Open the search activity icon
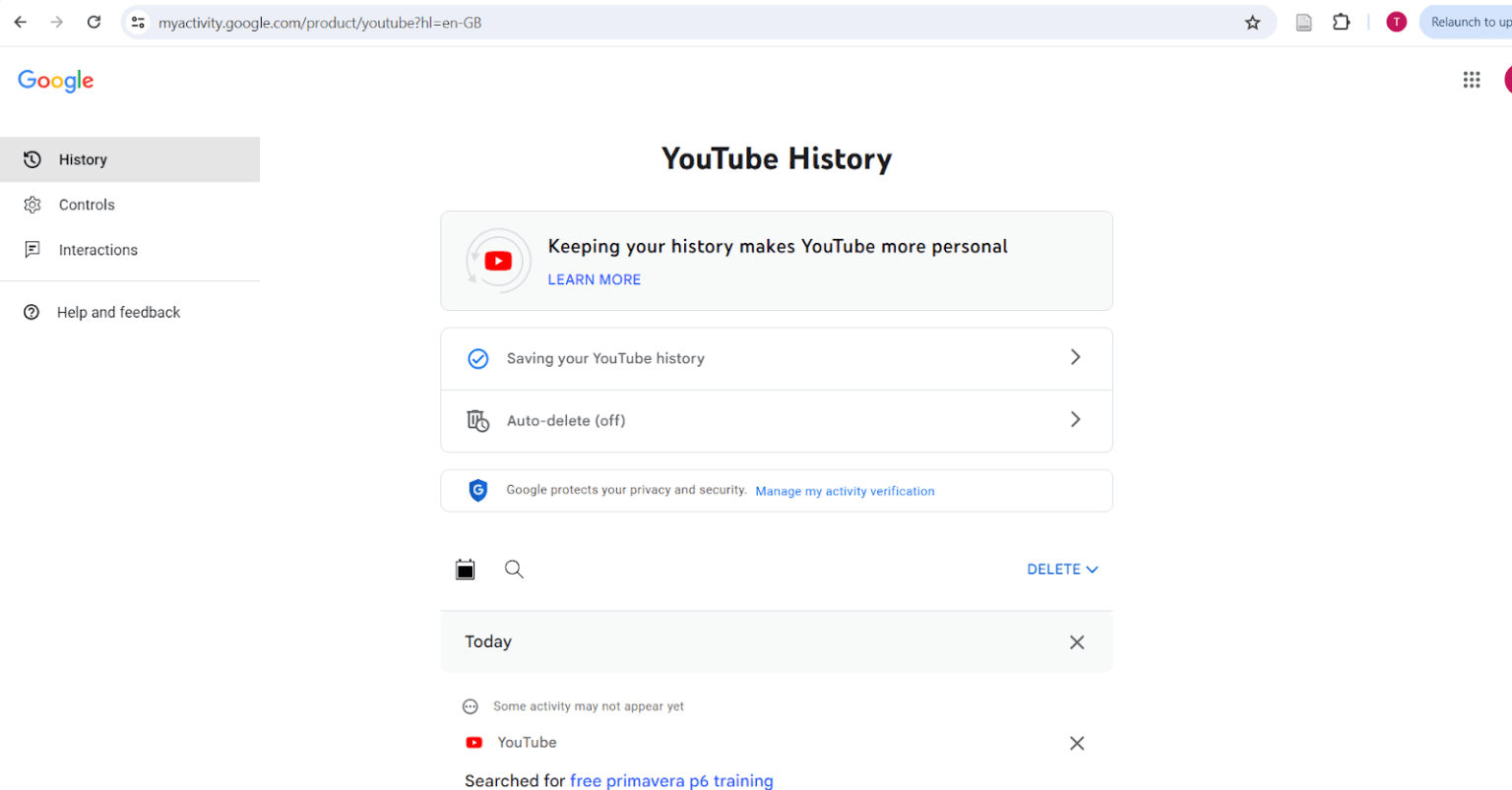This screenshot has height=790, width=1512. 513,569
